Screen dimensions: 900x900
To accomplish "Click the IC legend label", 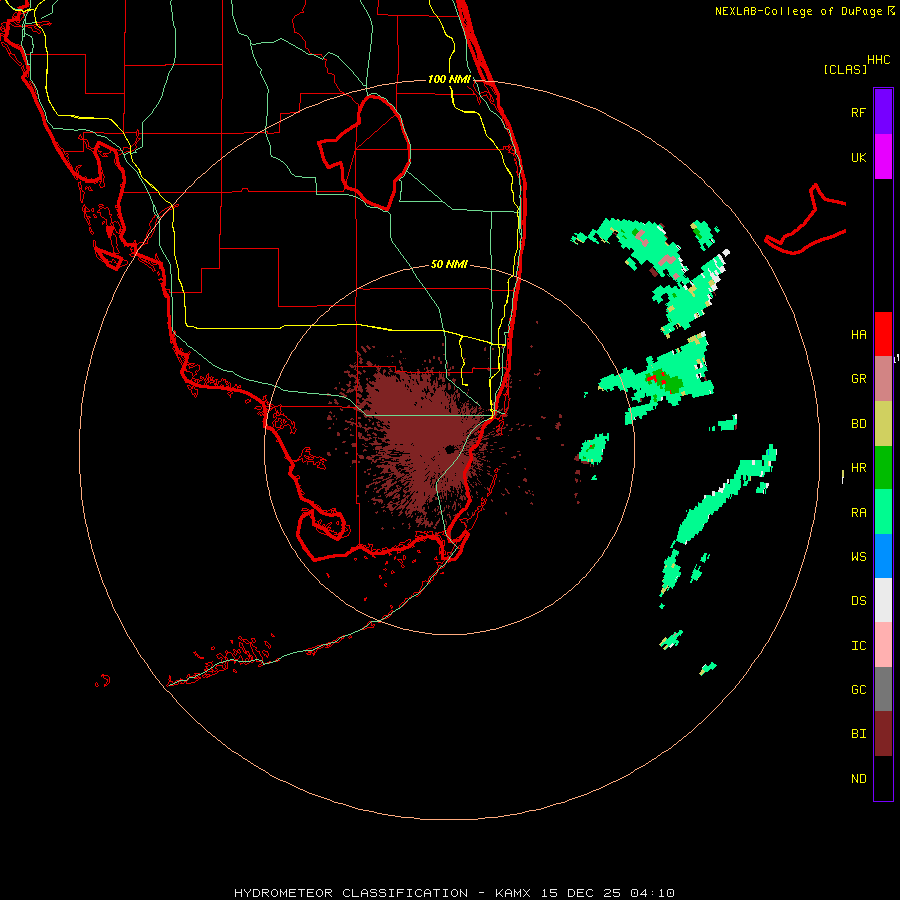I will 859,646.
